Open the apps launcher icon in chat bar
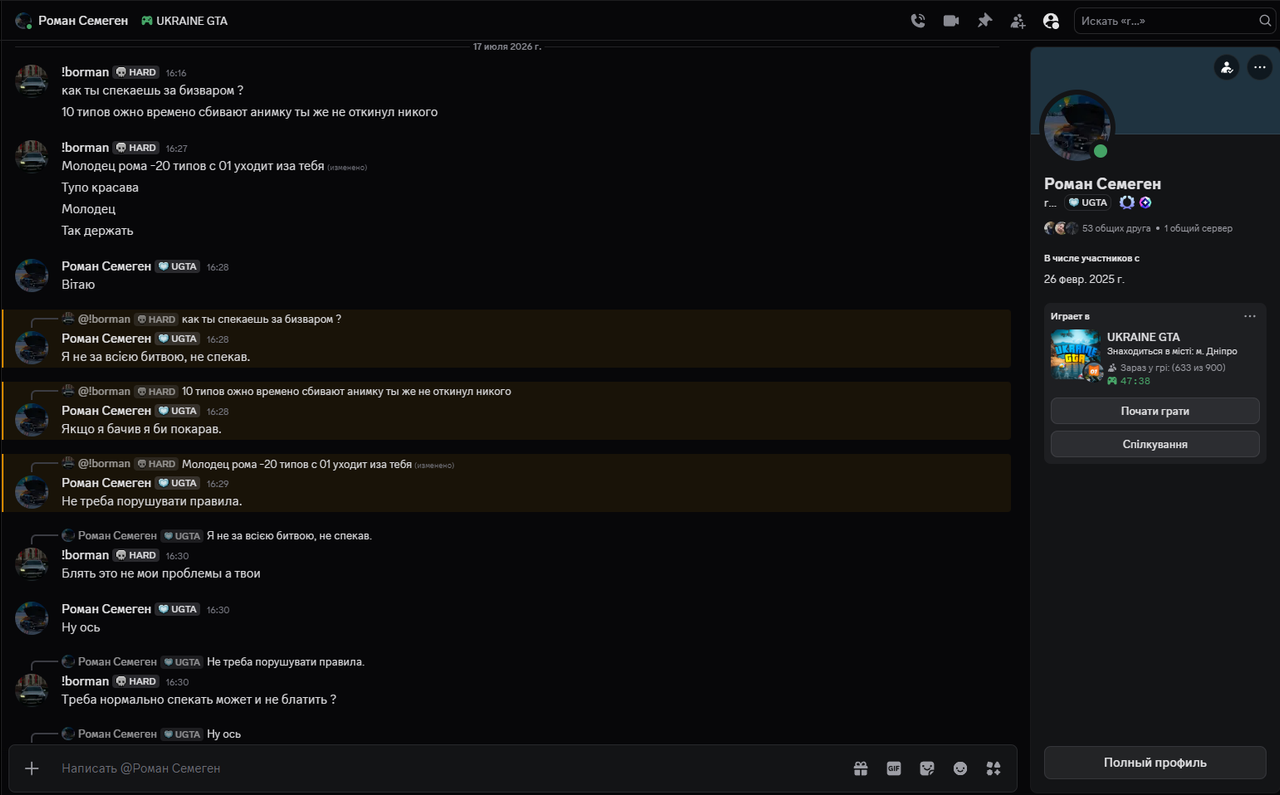This screenshot has width=1280, height=795. pos(993,768)
